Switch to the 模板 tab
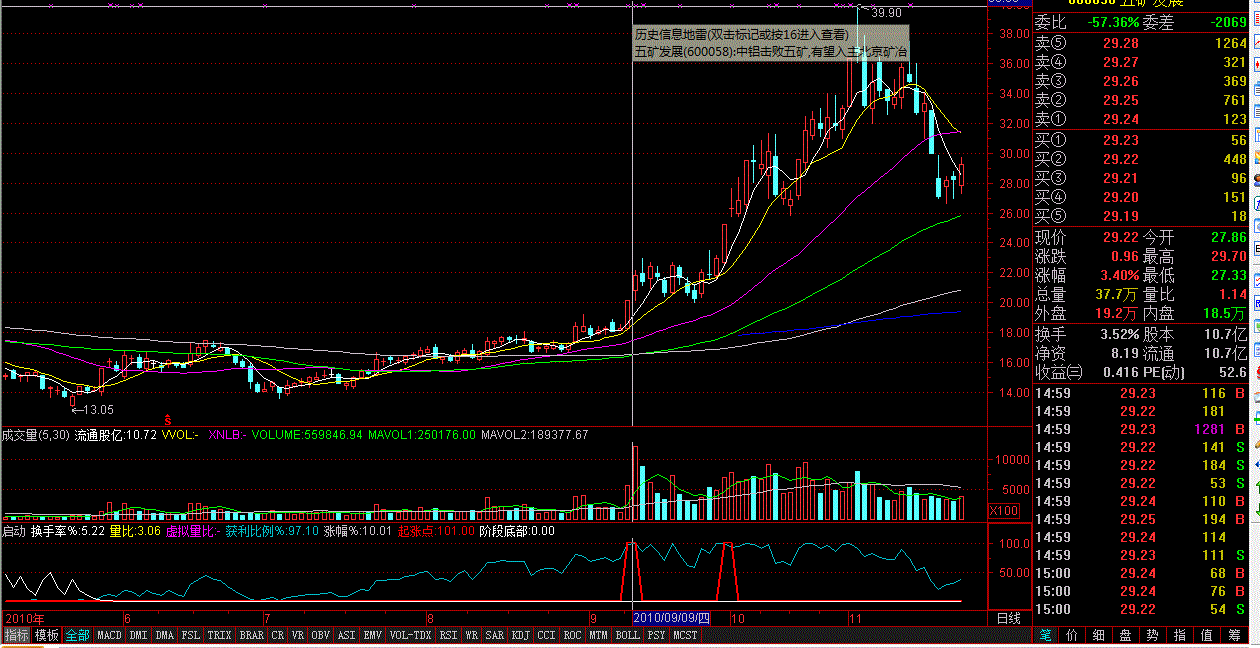 pyautogui.click(x=47, y=635)
